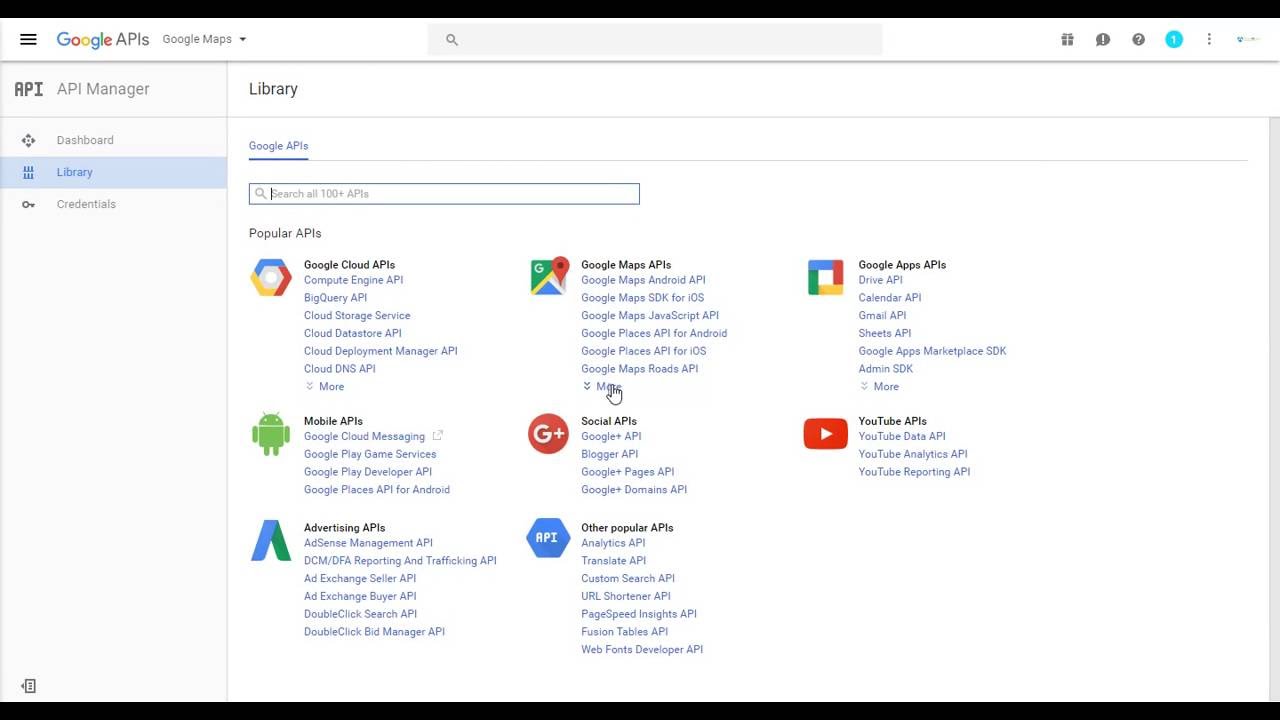The height and width of the screenshot is (720, 1280).
Task: Switch to the Google APIs tab
Action: pyautogui.click(x=278, y=146)
